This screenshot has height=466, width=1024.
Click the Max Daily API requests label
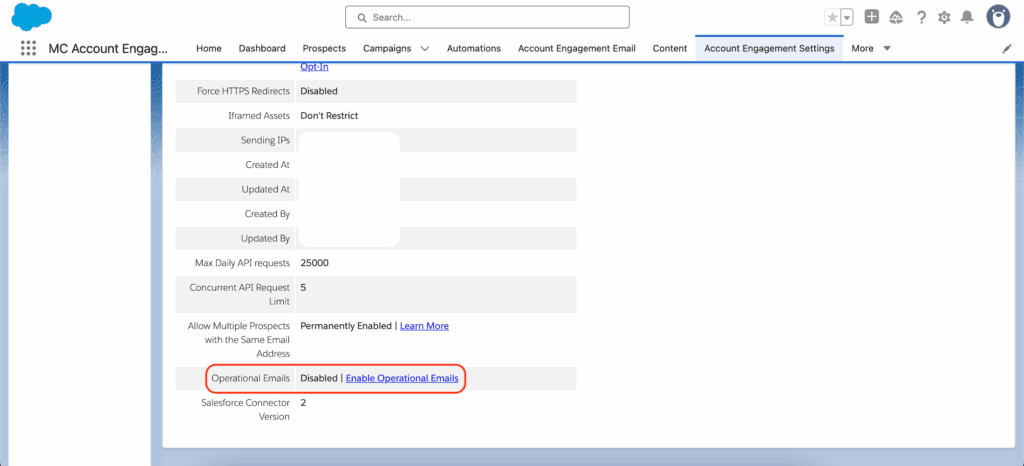coord(242,263)
